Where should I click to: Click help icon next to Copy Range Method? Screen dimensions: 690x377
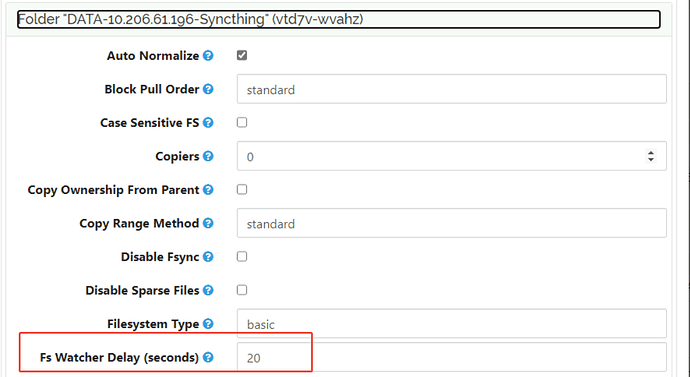(x=208, y=223)
